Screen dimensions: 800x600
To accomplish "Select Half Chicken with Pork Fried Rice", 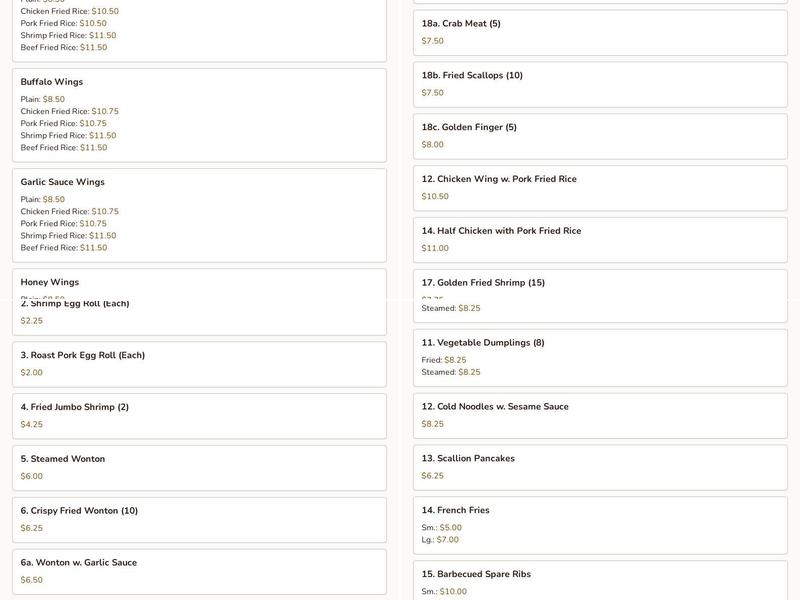I will pyautogui.click(x=600, y=240).
